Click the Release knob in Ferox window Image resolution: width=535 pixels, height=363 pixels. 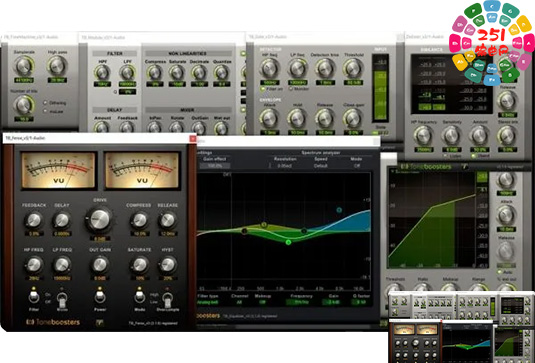[168, 220]
